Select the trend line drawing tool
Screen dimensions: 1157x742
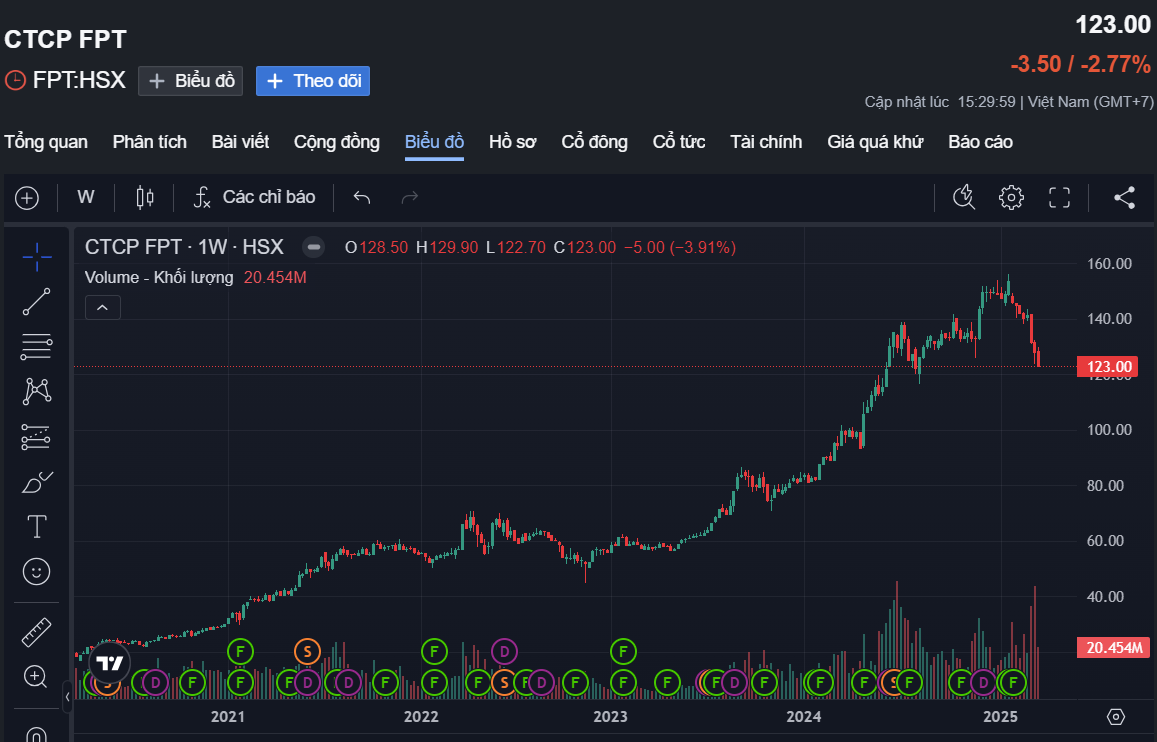[x=37, y=301]
